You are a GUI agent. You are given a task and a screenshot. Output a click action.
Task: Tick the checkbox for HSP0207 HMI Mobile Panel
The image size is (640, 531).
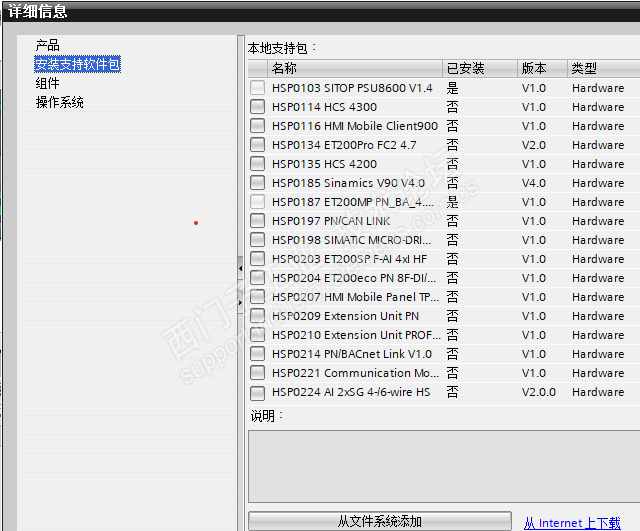coord(257,297)
